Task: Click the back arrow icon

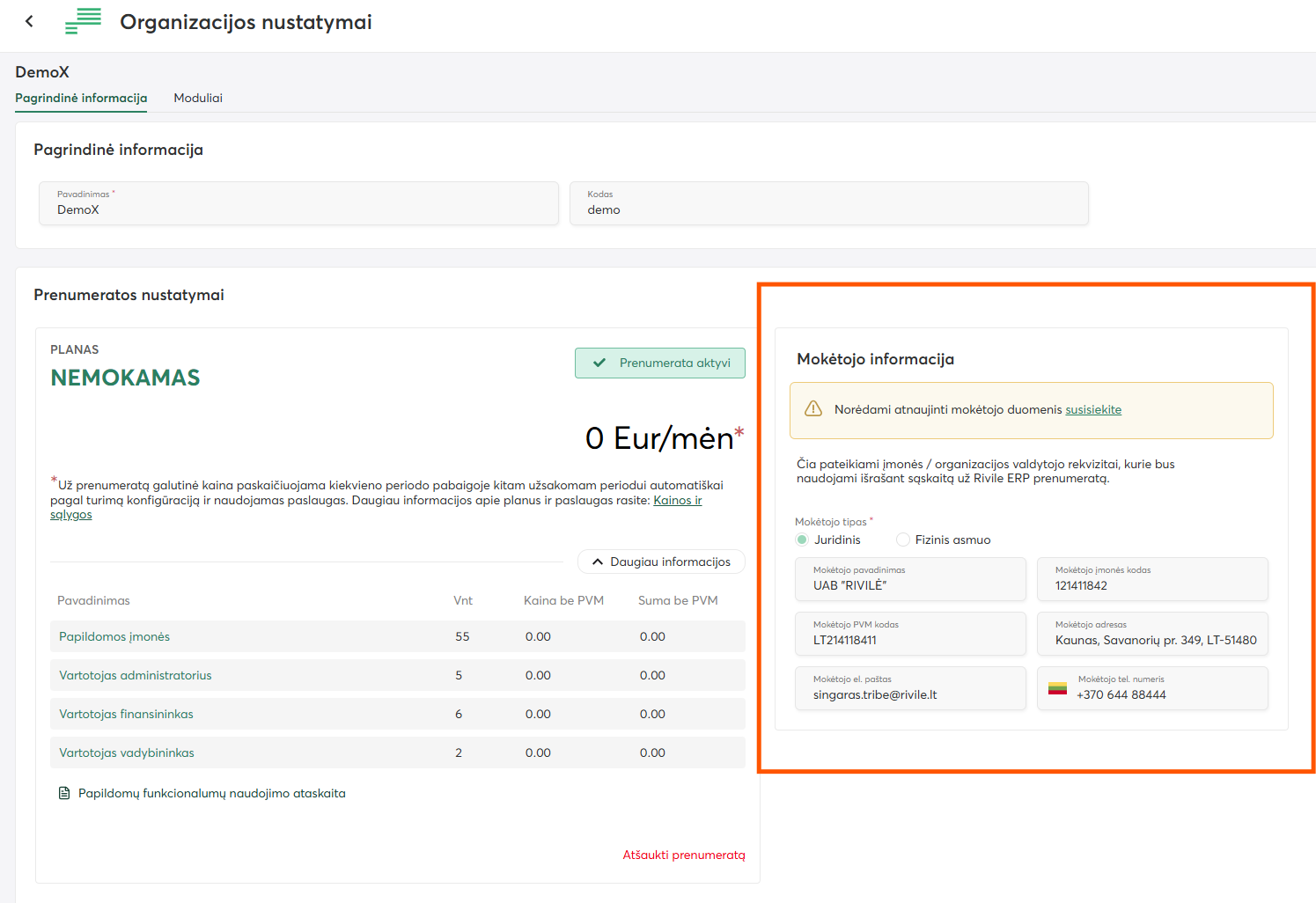Action: 29,21
